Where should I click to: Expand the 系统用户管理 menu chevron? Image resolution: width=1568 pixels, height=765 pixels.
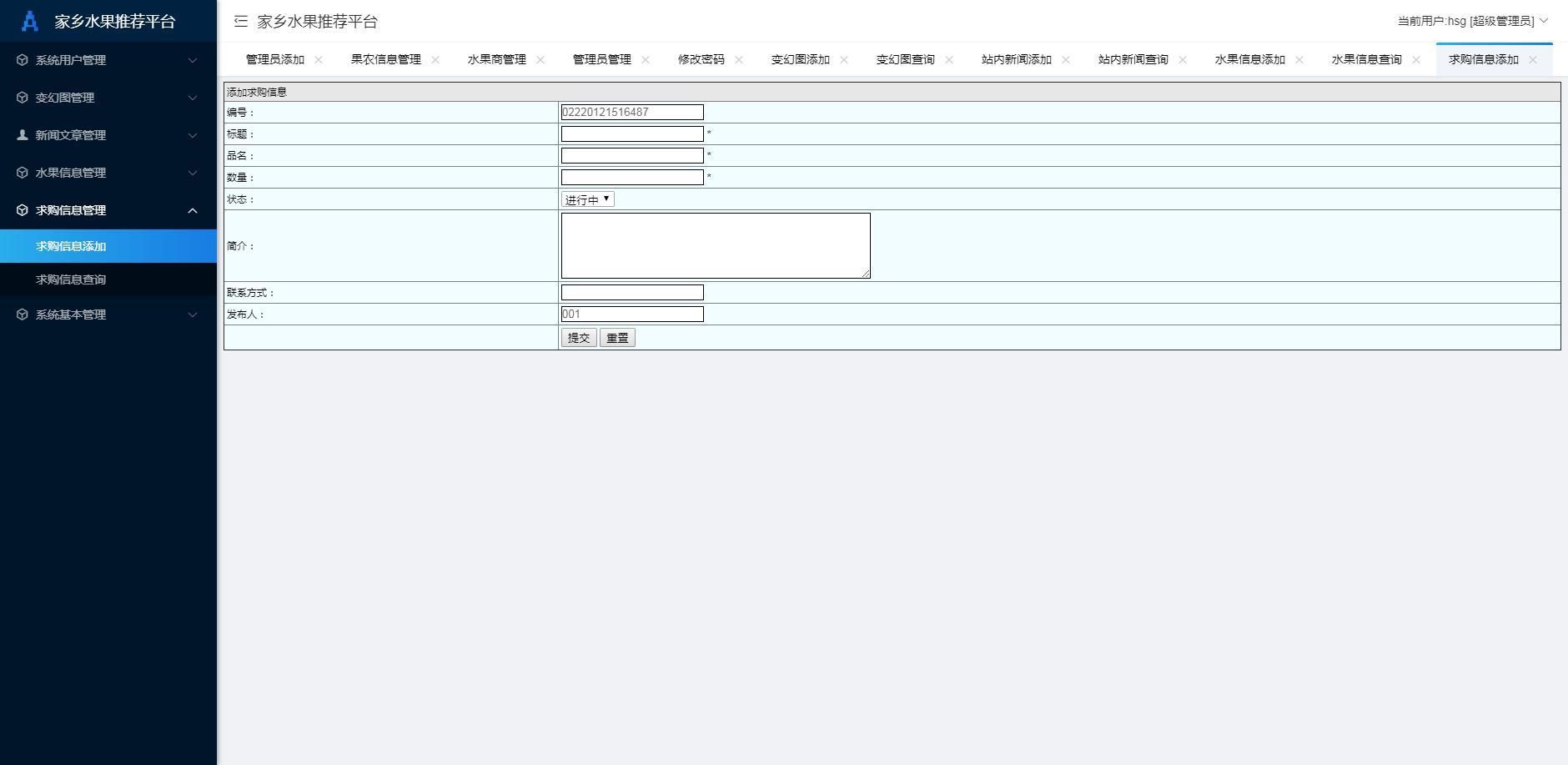pyautogui.click(x=193, y=60)
